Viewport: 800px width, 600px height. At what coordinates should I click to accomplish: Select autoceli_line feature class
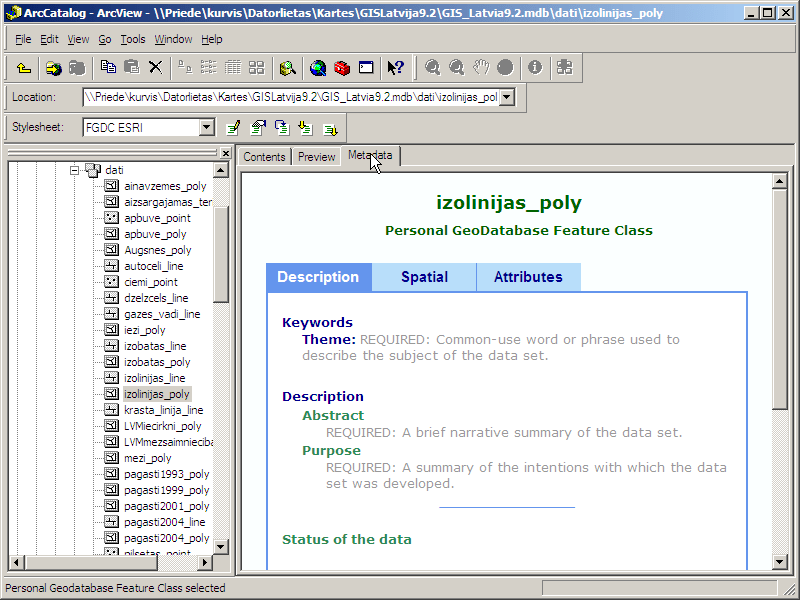pos(154,266)
